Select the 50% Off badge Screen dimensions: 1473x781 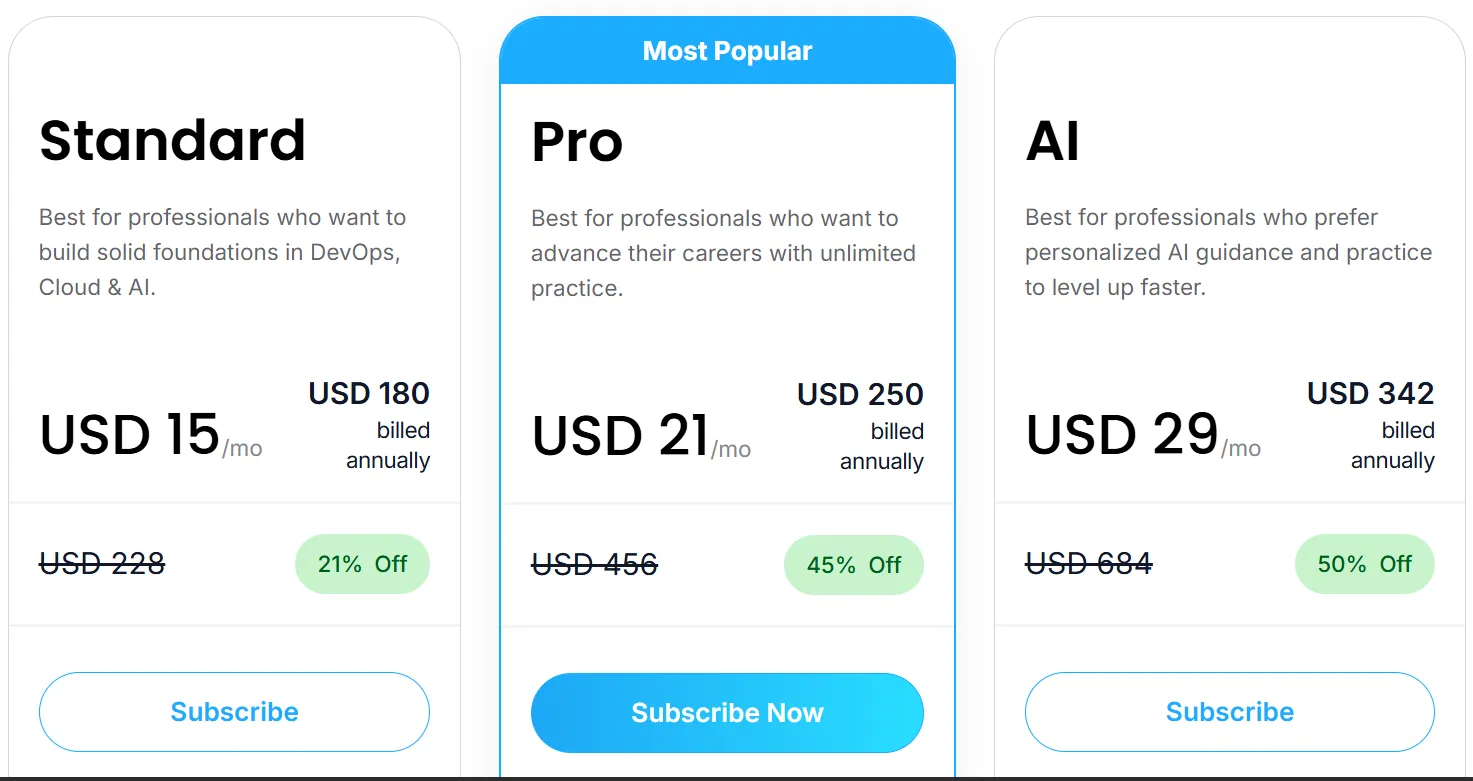(x=1364, y=564)
